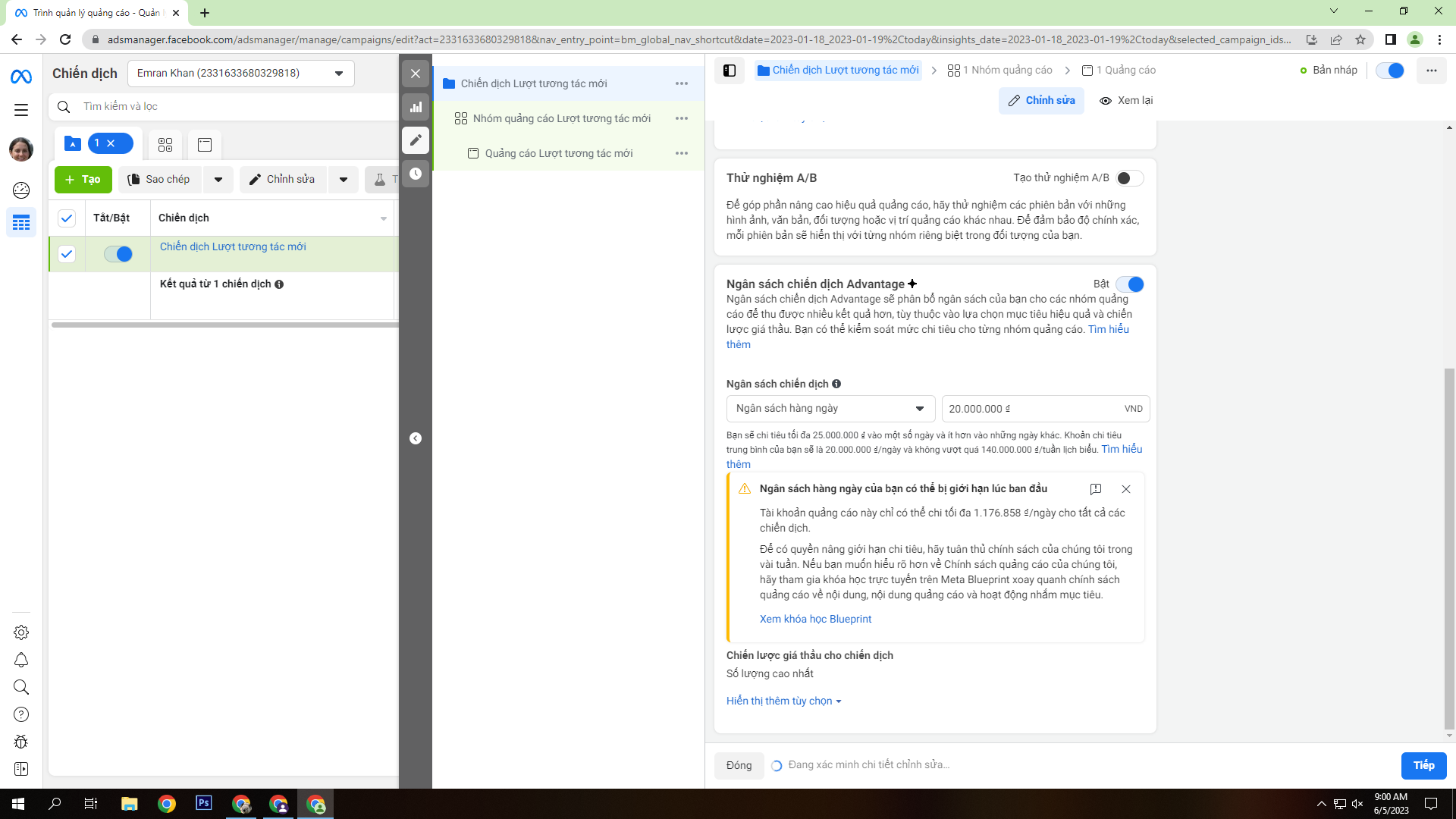Expand the Ngân sách hàng ngày dropdown

(830, 409)
